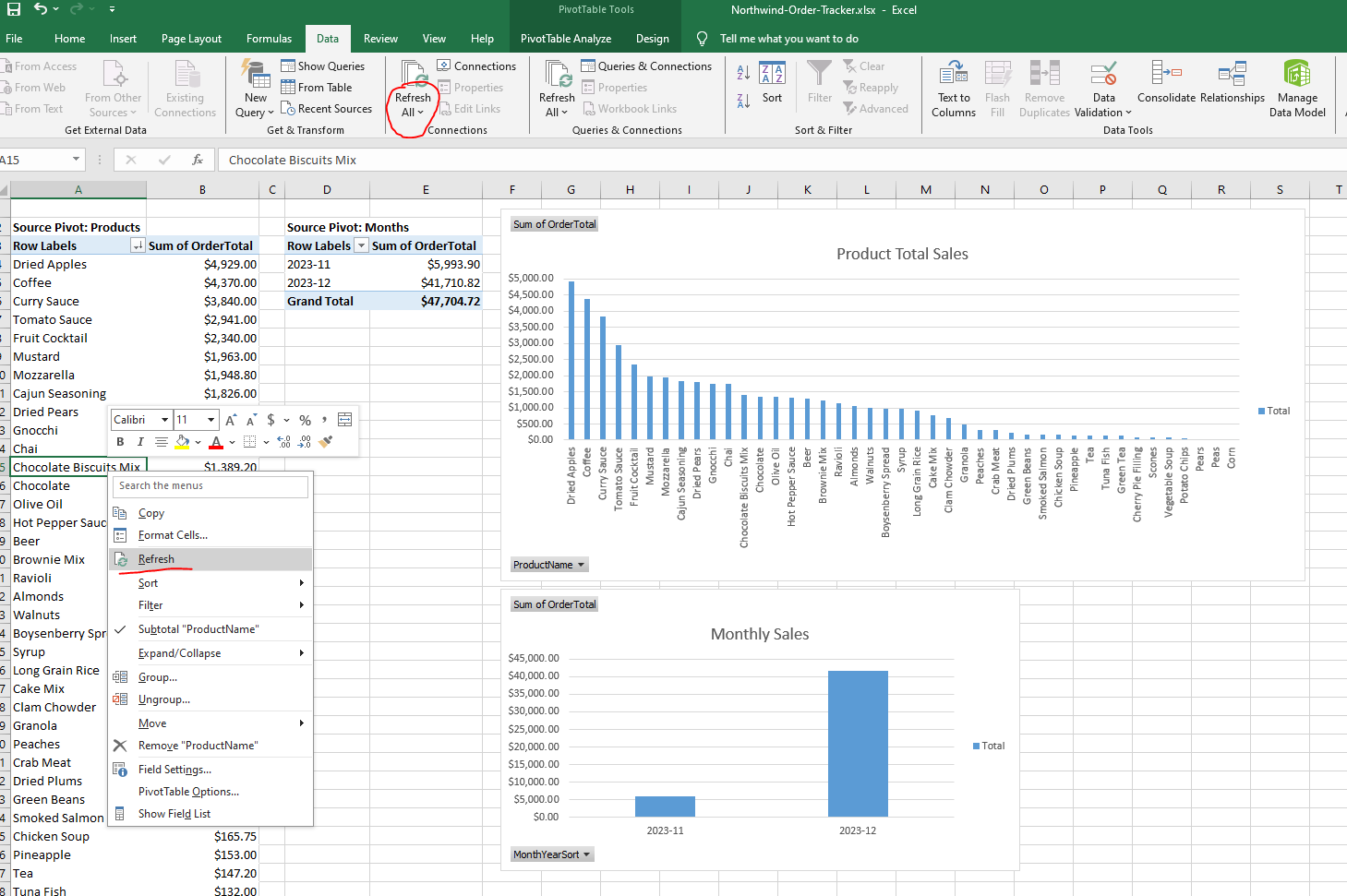Open the Design tab
Screen dimensions: 1347x896
[x=652, y=39]
